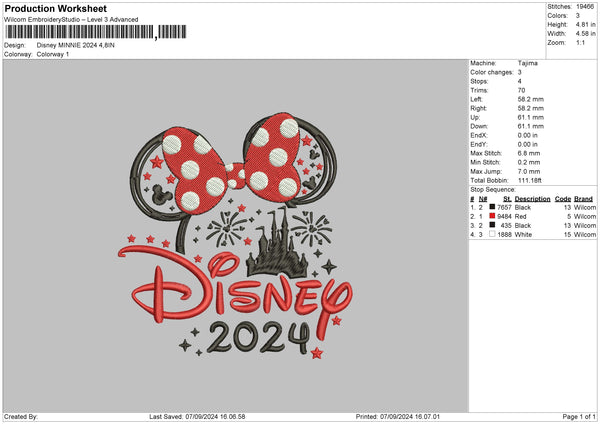The height and width of the screenshot is (424, 600).
Task: Click the Trims value '70'
Action: coord(522,90)
